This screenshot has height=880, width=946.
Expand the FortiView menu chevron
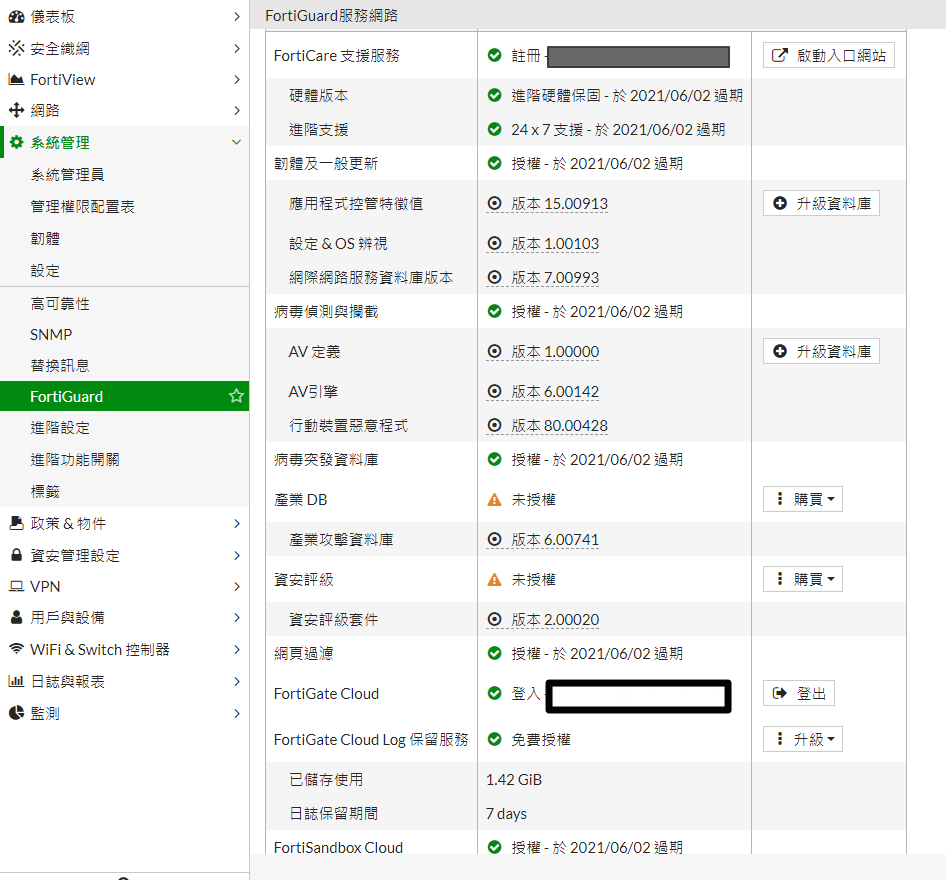[236, 80]
